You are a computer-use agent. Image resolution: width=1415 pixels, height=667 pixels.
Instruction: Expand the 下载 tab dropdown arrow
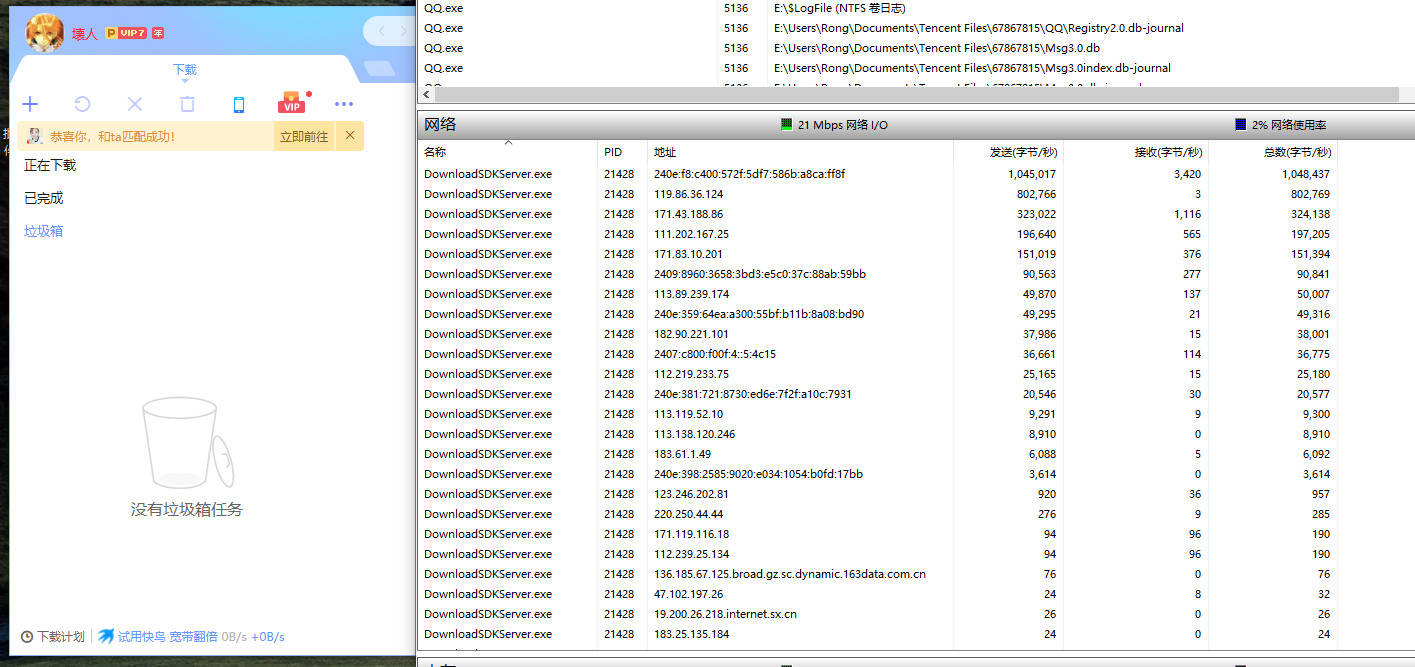(185, 80)
